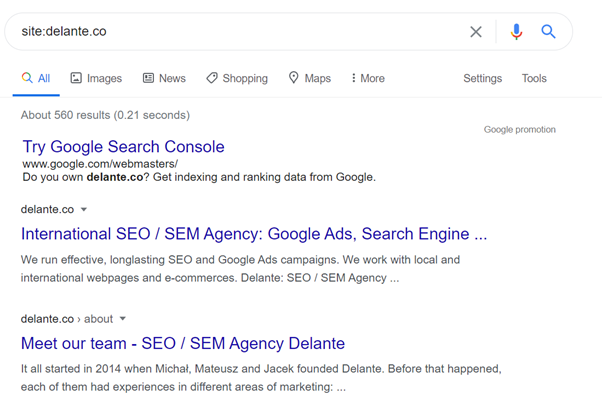
Task: Click the blue magnifying glass search icon
Action: 548,31
